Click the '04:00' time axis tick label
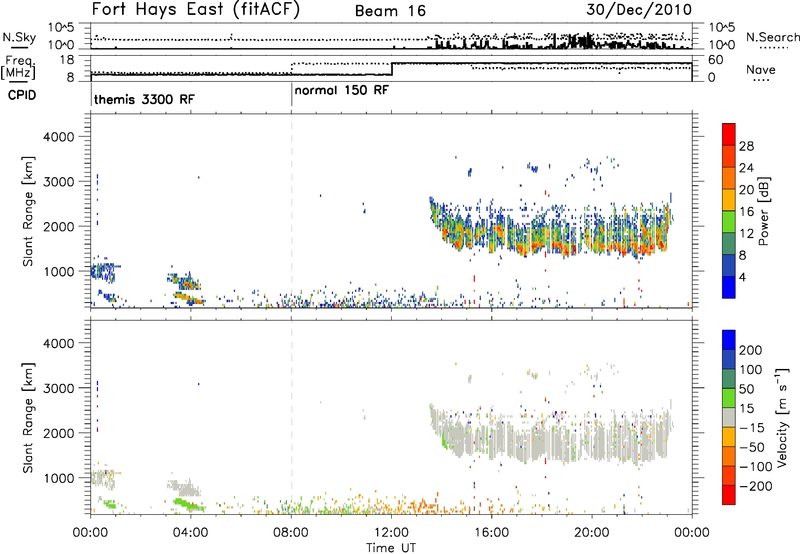The image size is (800, 554). point(190,533)
